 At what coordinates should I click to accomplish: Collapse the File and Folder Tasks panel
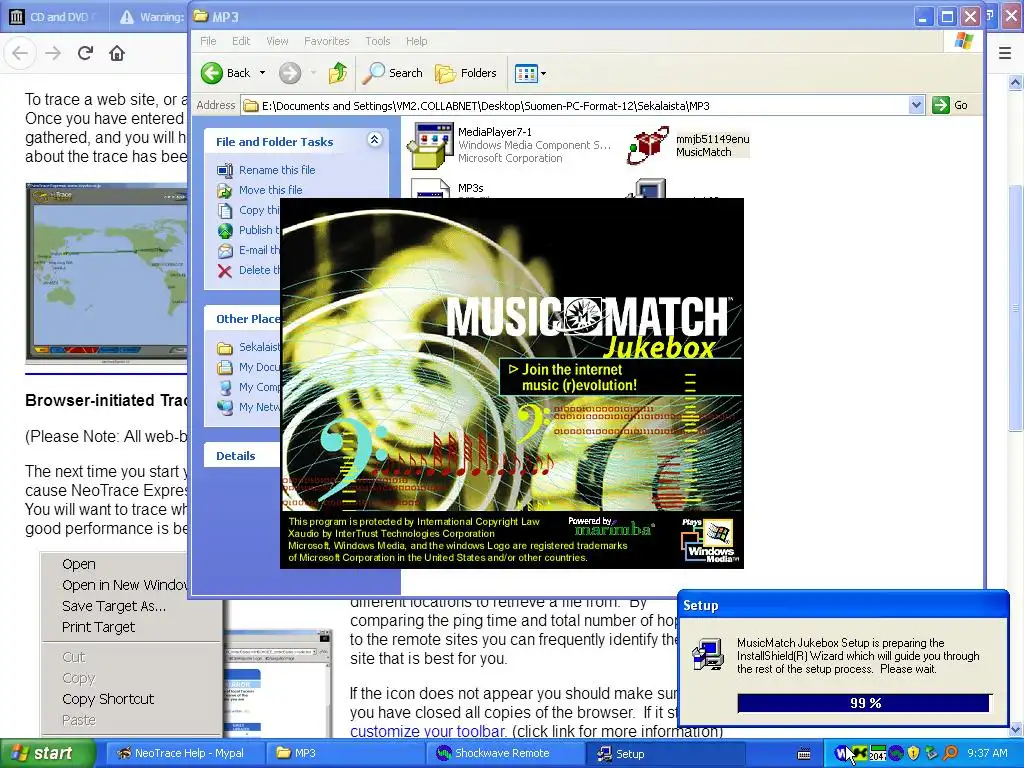[x=374, y=140]
